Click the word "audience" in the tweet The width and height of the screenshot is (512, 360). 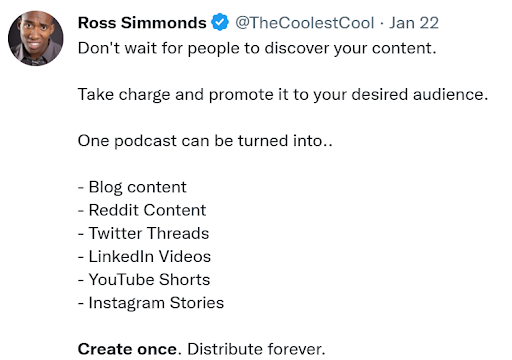tap(450, 95)
